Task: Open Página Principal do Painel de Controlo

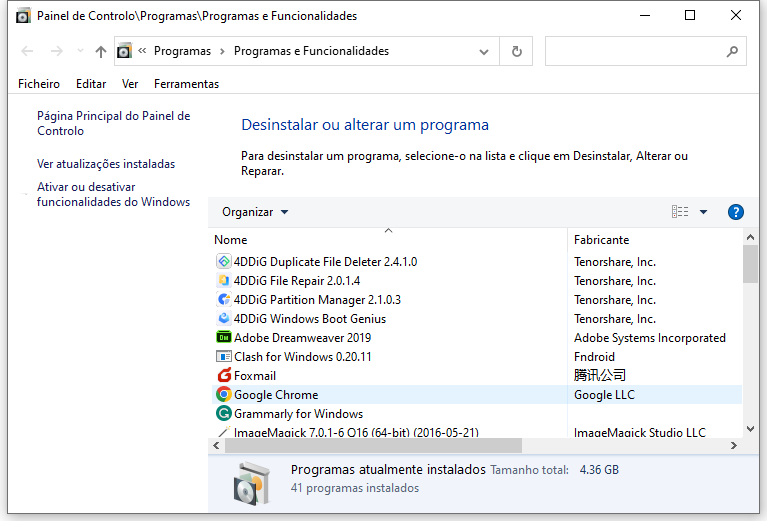Action: click(x=113, y=123)
